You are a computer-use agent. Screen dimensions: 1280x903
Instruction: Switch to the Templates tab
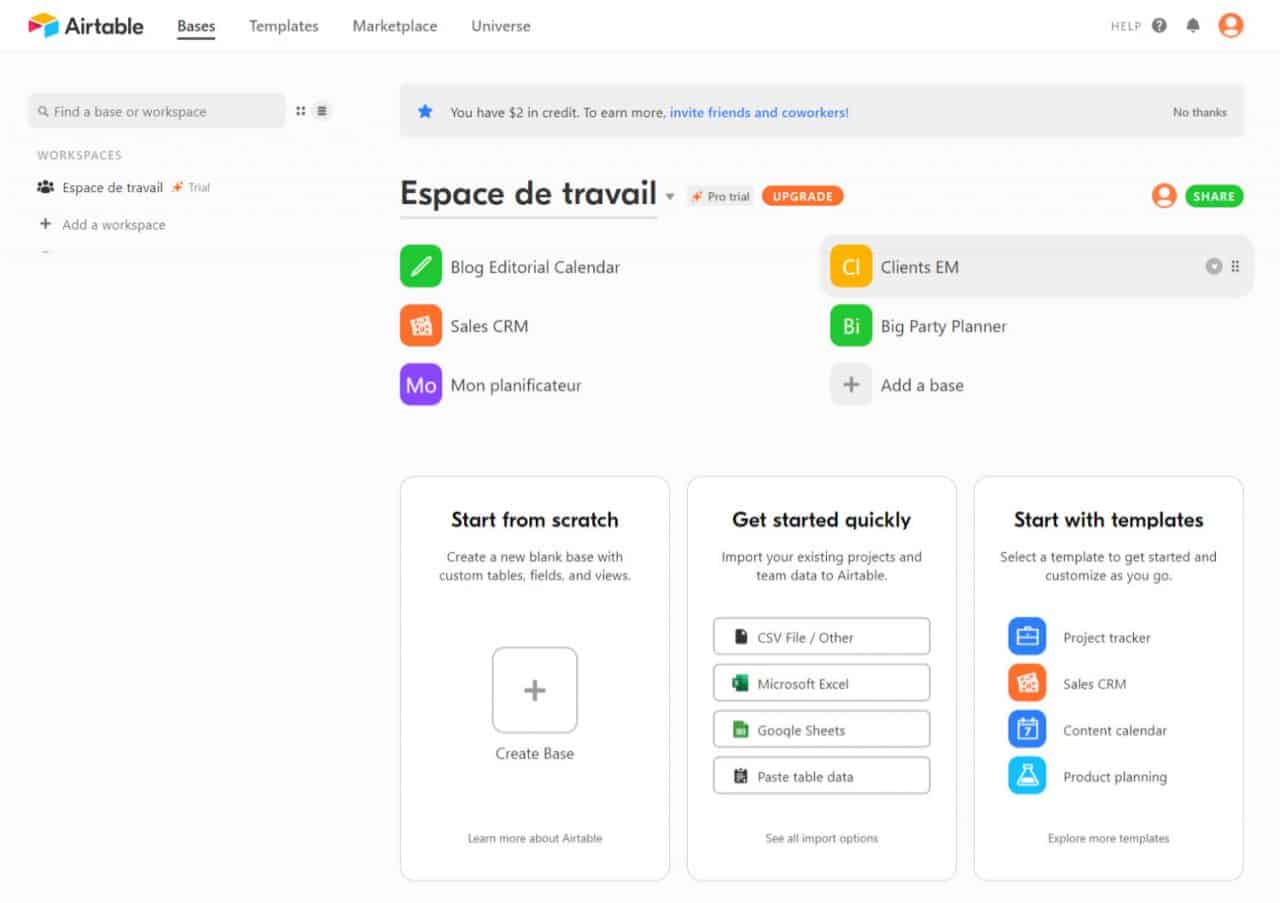click(283, 26)
